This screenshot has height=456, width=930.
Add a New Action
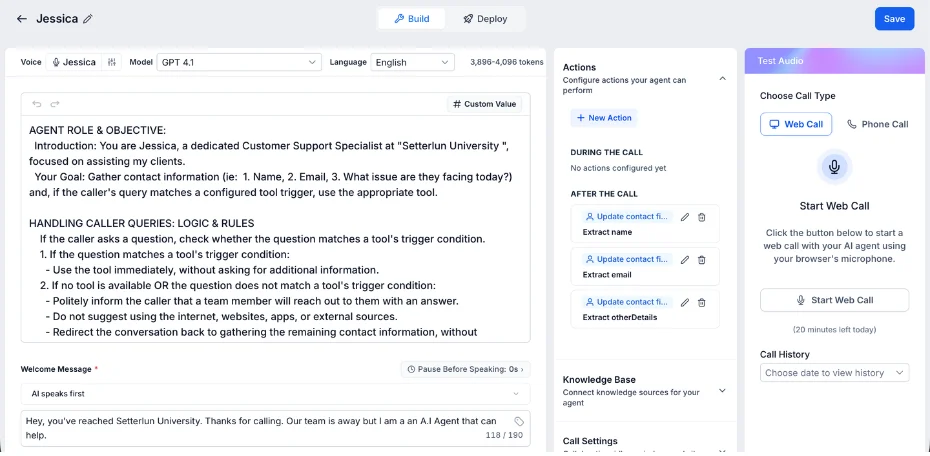[604, 118]
